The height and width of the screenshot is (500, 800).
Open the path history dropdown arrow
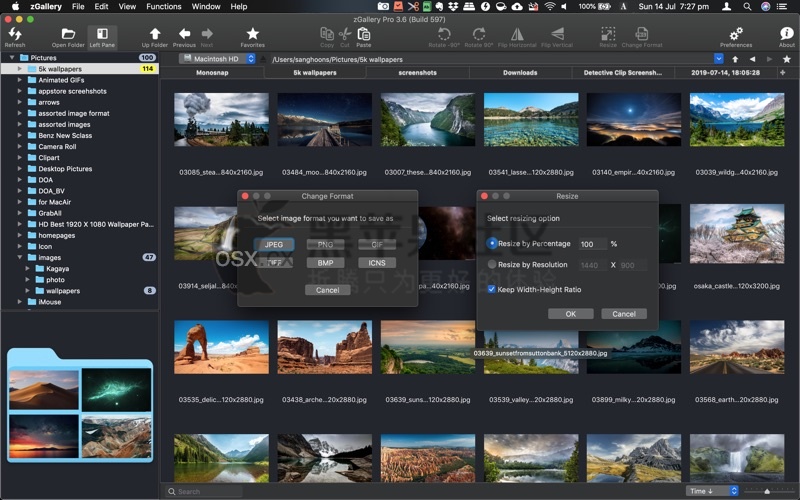[x=718, y=59]
